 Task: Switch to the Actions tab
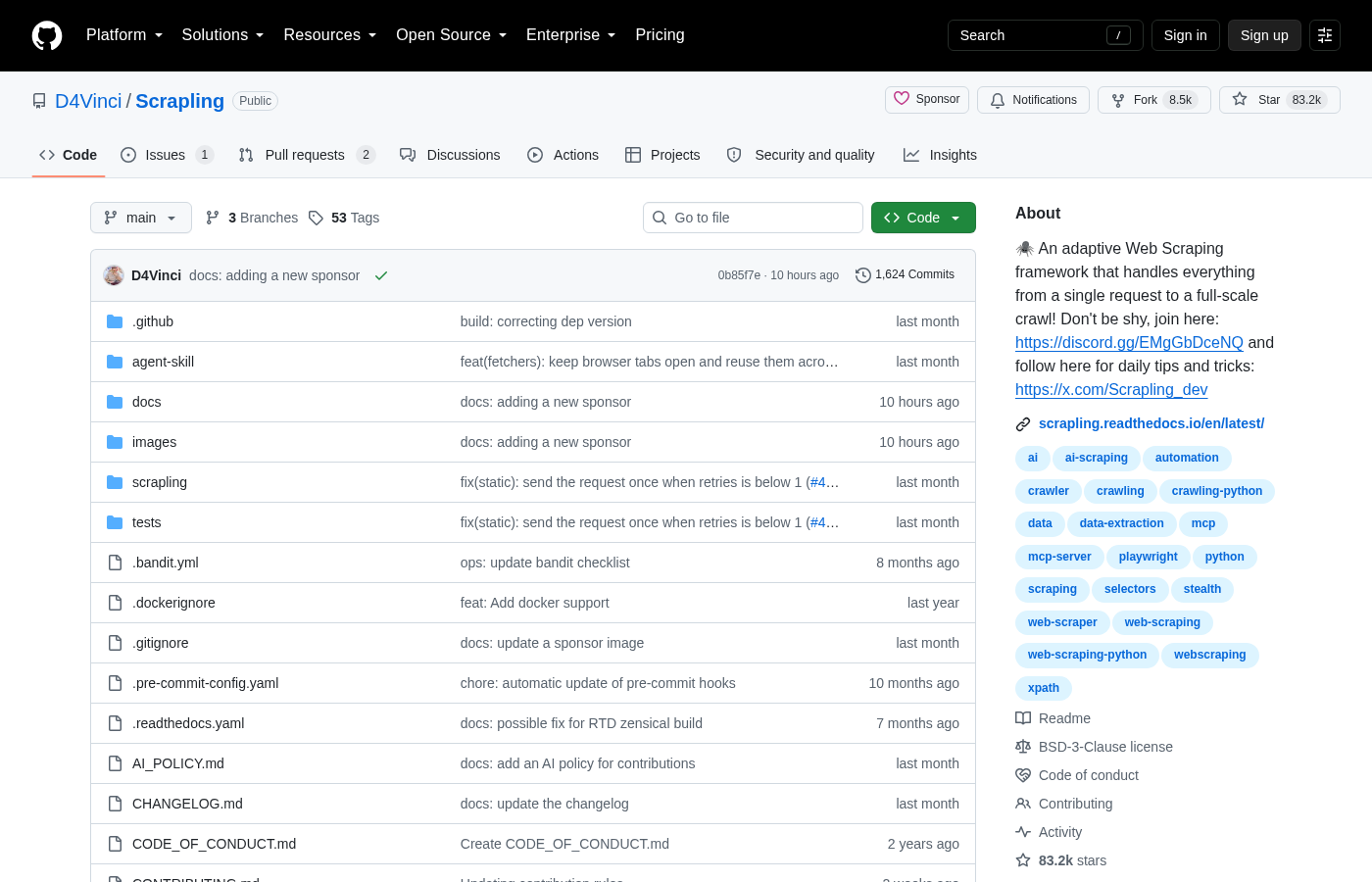(563, 155)
